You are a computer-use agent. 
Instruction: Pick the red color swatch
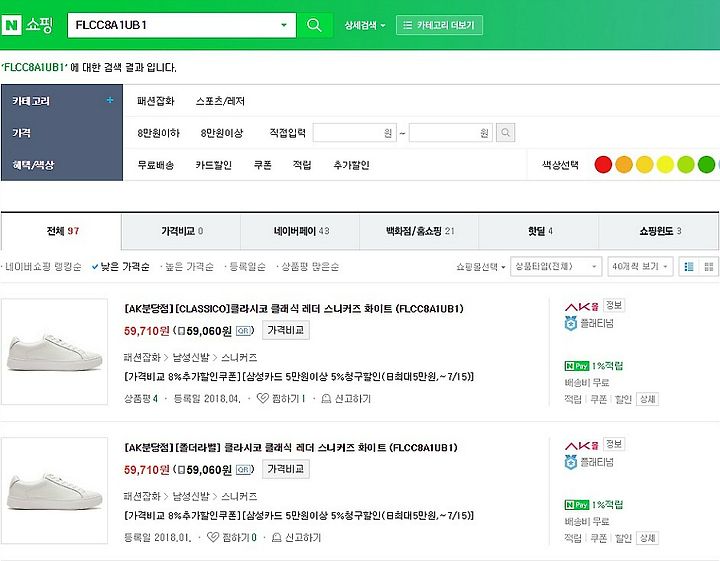(x=603, y=164)
